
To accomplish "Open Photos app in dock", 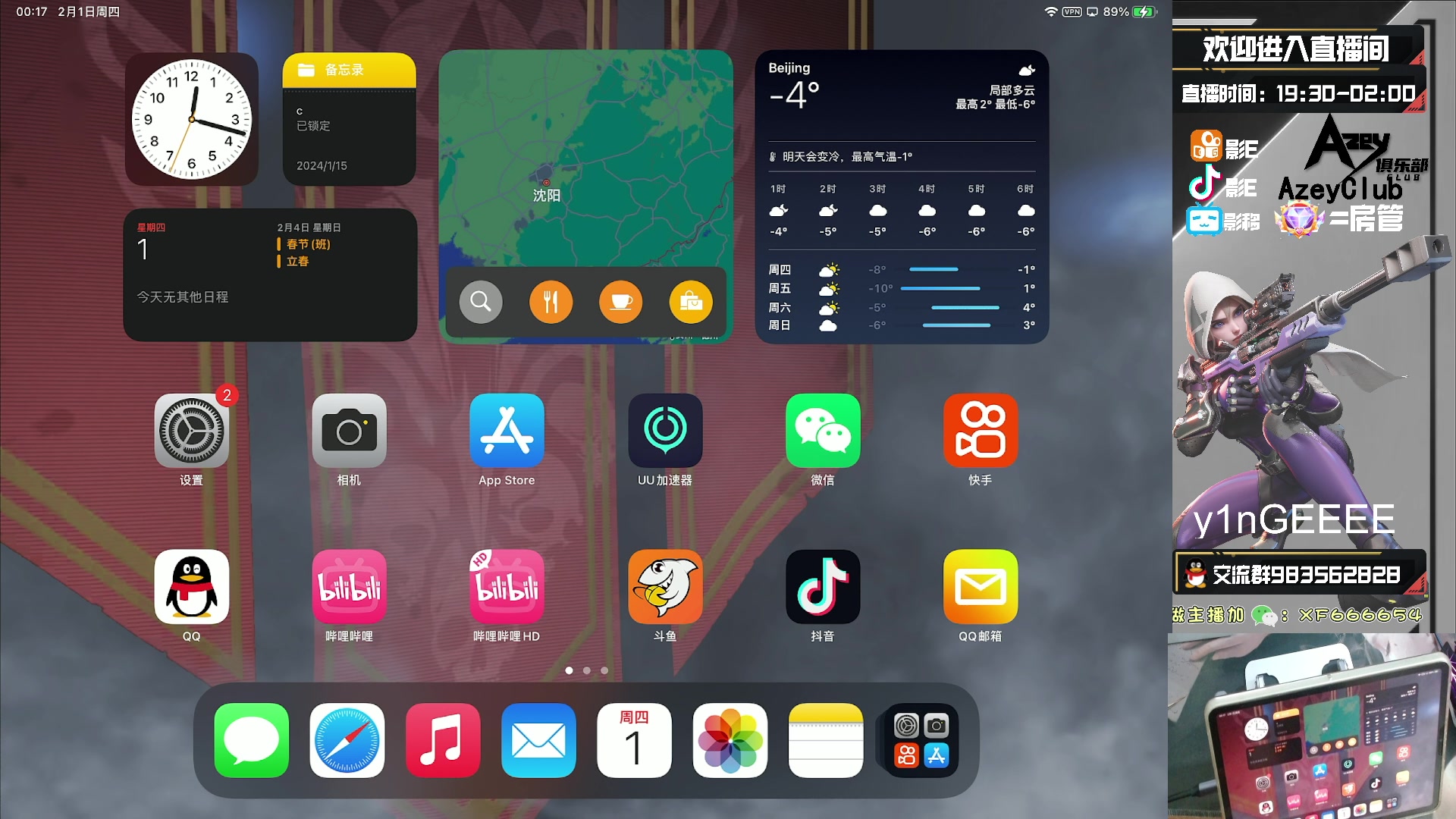I will [x=730, y=741].
